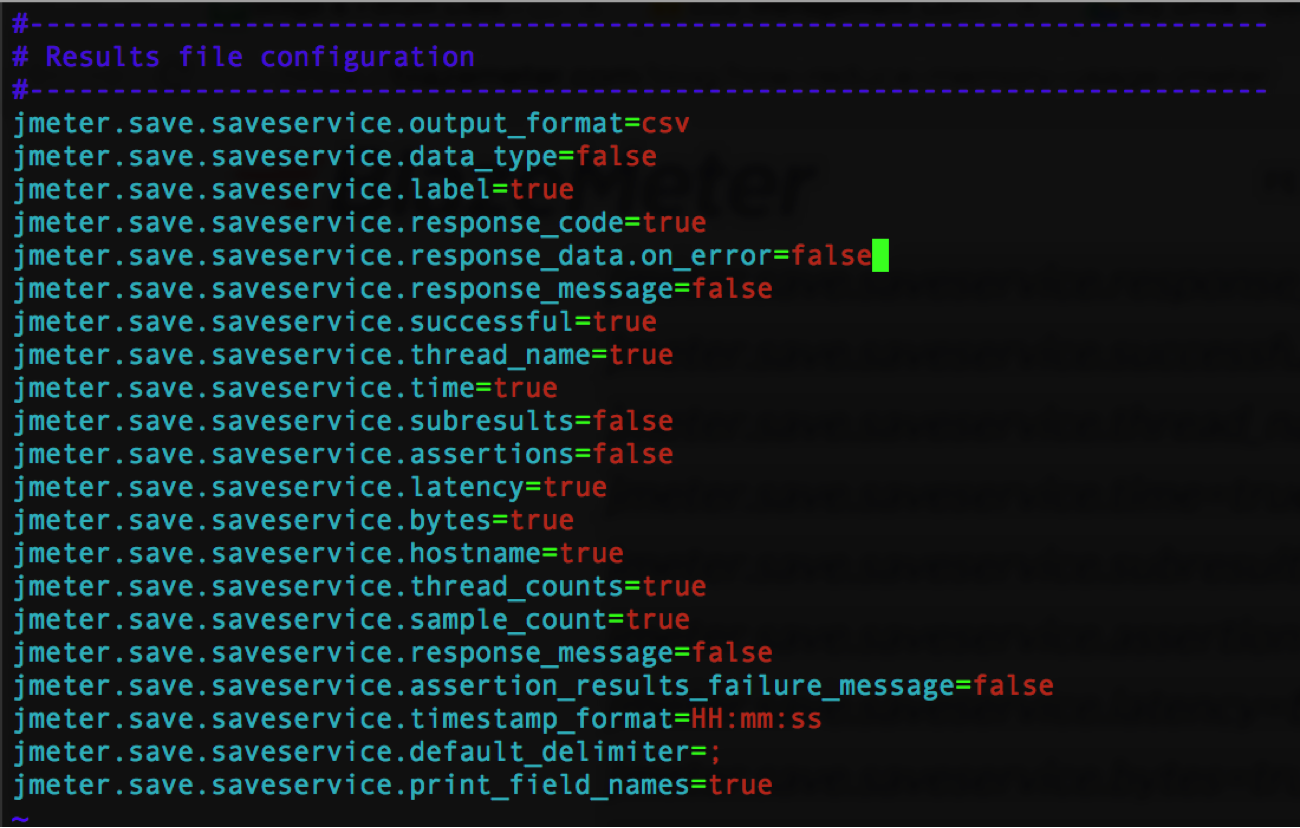Click the label=true value

[x=541, y=190]
